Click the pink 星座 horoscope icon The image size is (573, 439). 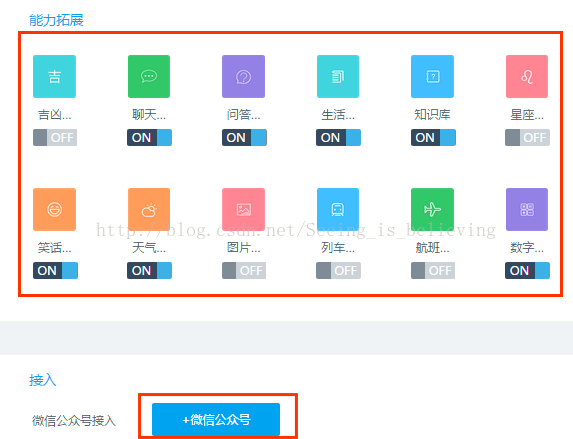tap(527, 76)
